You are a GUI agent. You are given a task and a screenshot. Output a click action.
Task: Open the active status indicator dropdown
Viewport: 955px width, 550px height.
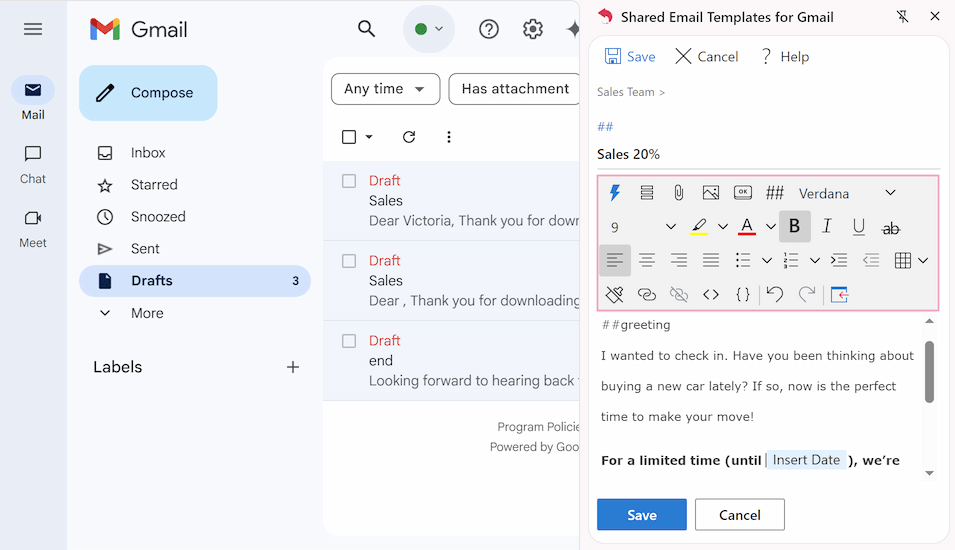pyautogui.click(x=429, y=29)
